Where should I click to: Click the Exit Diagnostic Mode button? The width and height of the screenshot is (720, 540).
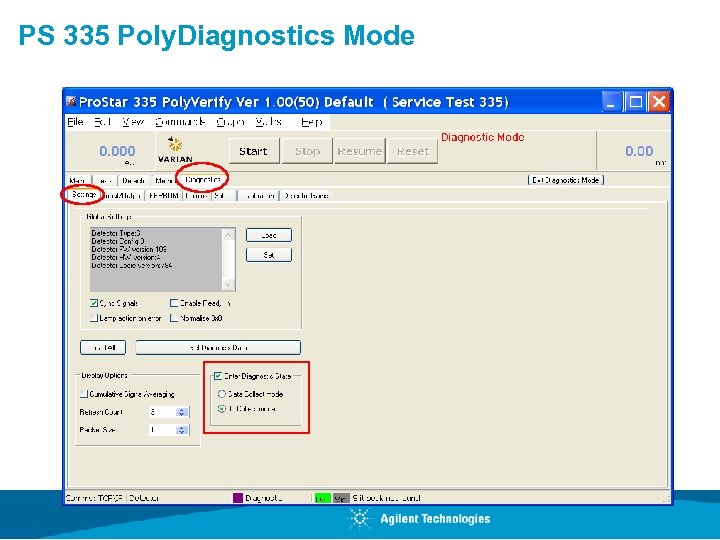(x=566, y=180)
